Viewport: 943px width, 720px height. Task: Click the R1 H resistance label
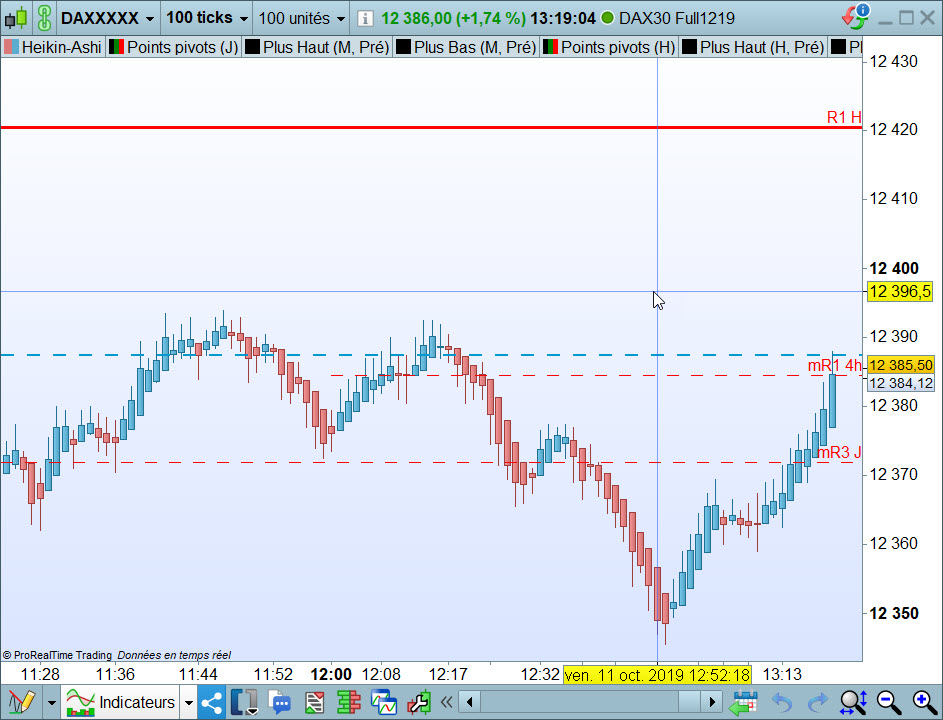click(x=844, y=117)
